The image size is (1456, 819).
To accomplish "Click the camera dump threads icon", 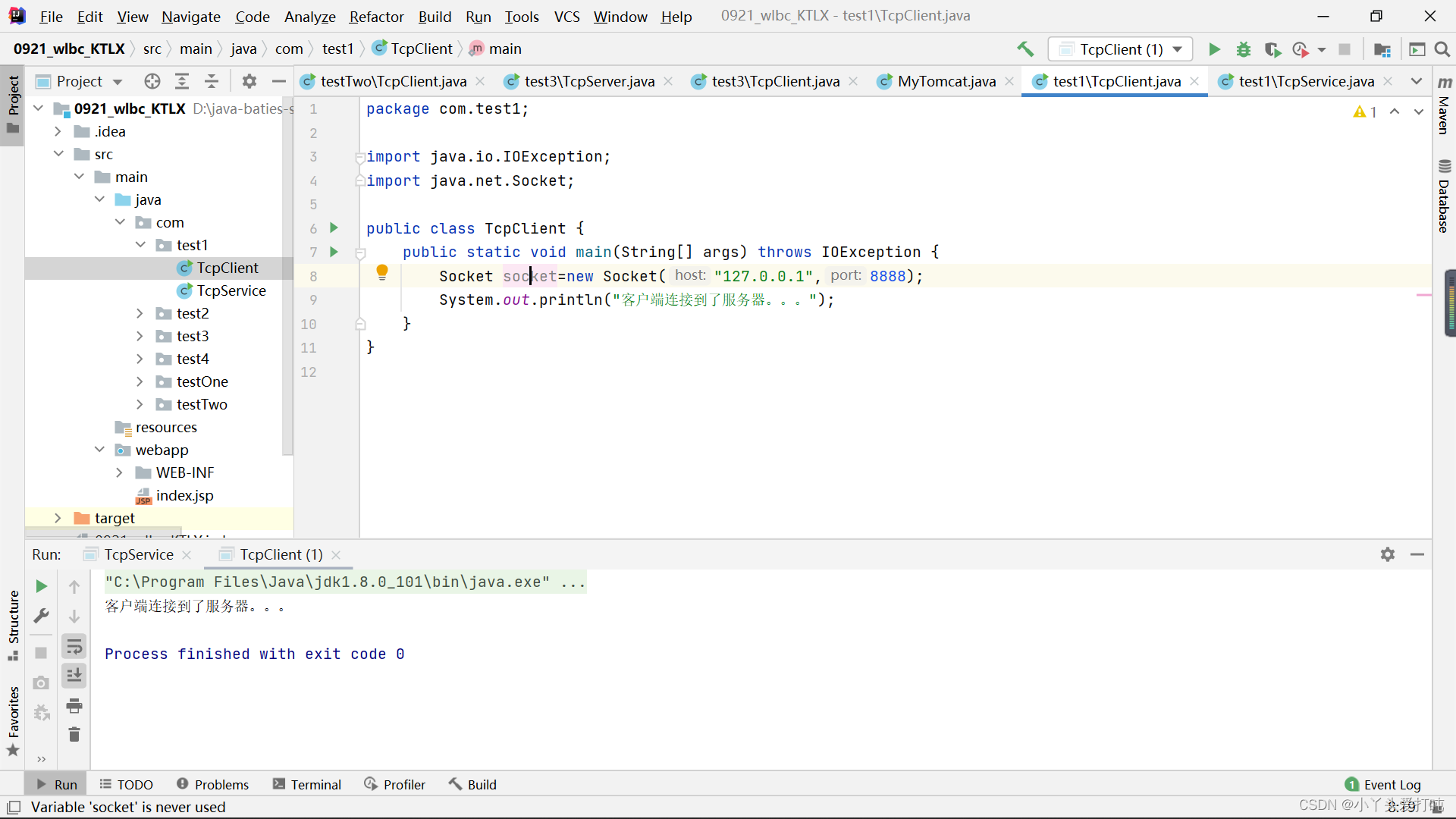I will coord(42,682).
